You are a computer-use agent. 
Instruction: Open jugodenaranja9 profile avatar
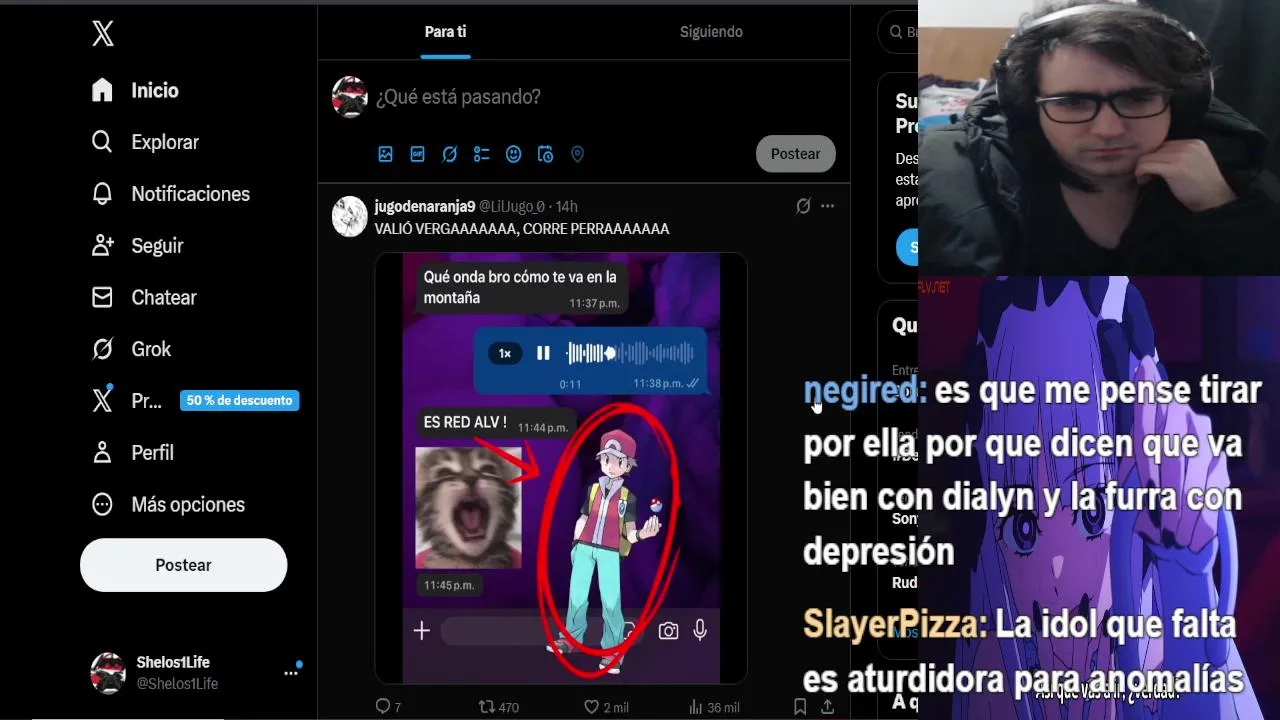349,216
